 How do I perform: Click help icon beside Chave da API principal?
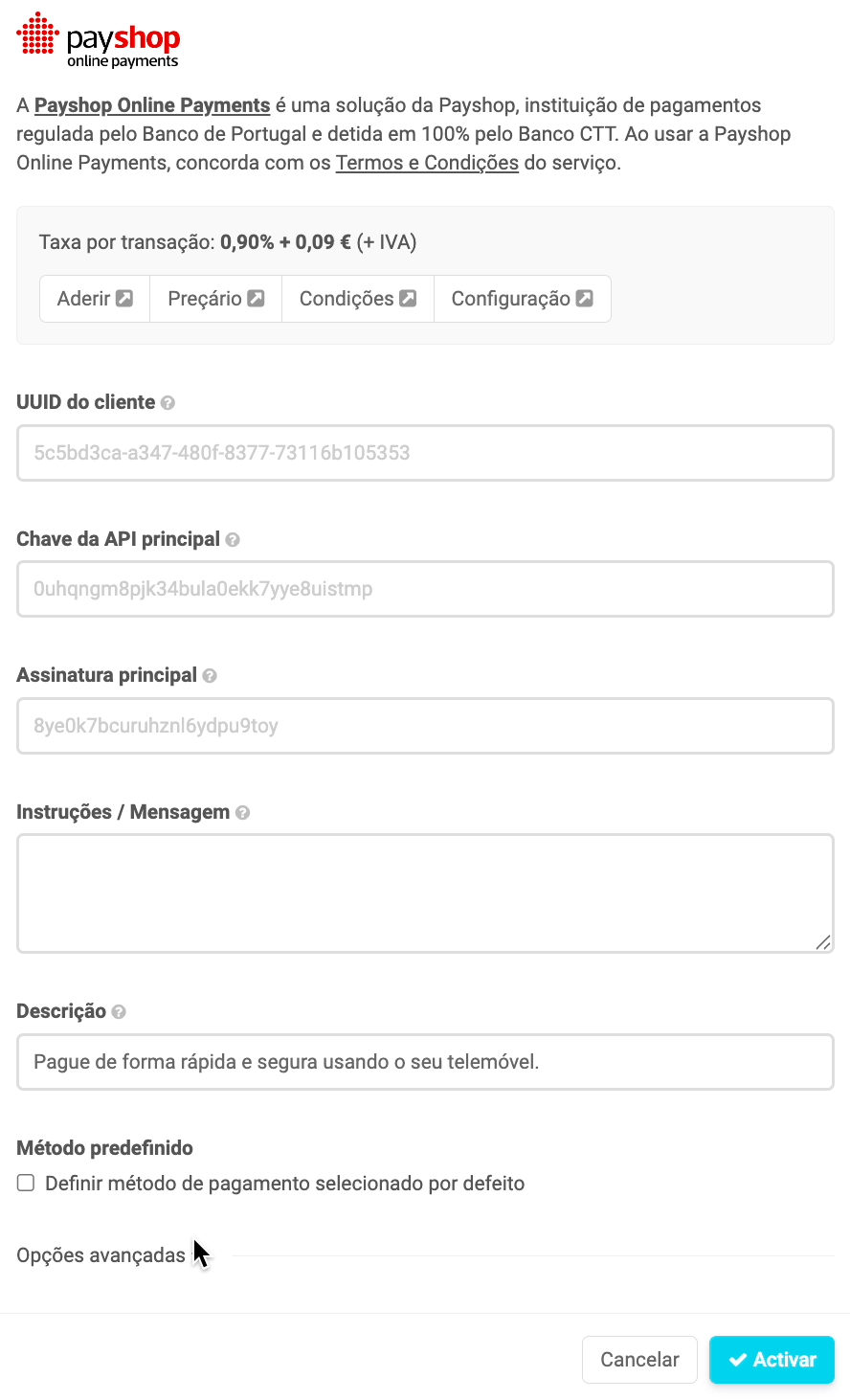point(233,540)
